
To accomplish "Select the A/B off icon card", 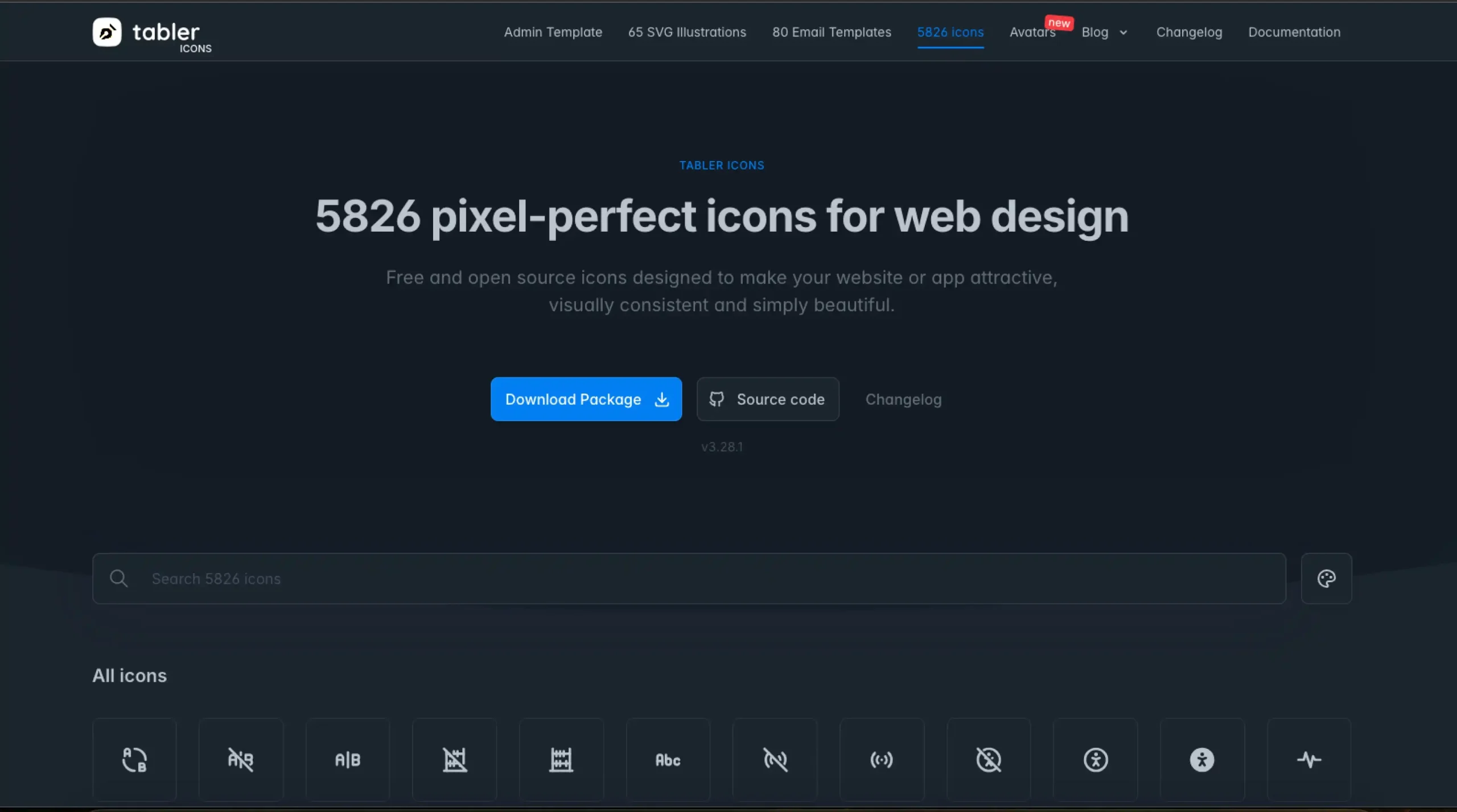I will pos(241,760).
